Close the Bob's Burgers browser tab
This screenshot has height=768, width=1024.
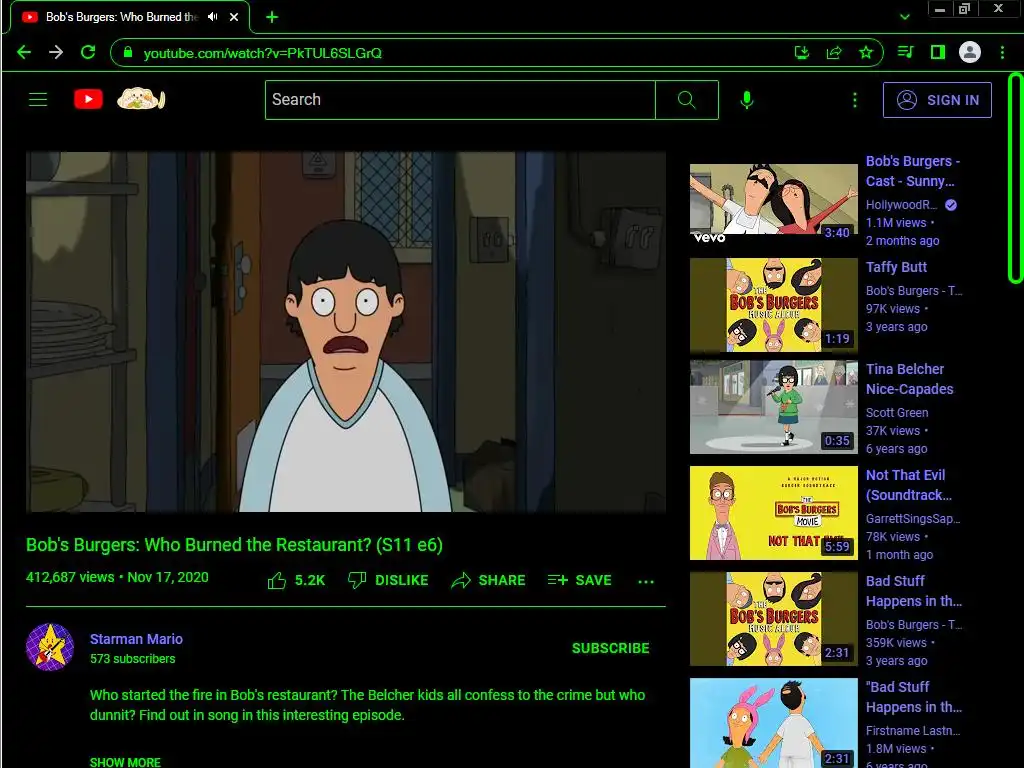pyautogui.click(x=234, y=17)
